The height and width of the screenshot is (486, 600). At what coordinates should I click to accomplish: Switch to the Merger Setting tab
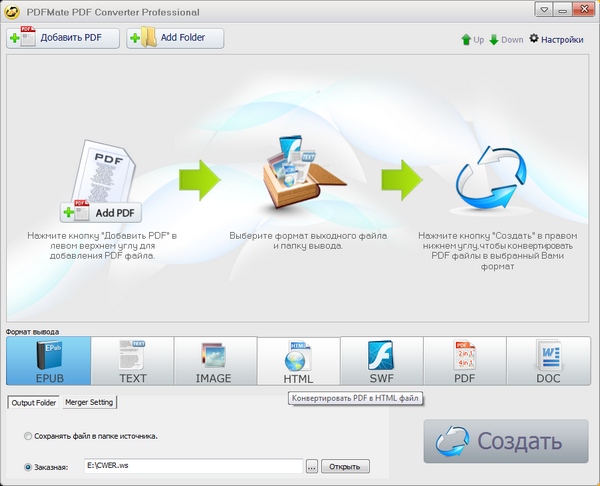tap(89, 402)
